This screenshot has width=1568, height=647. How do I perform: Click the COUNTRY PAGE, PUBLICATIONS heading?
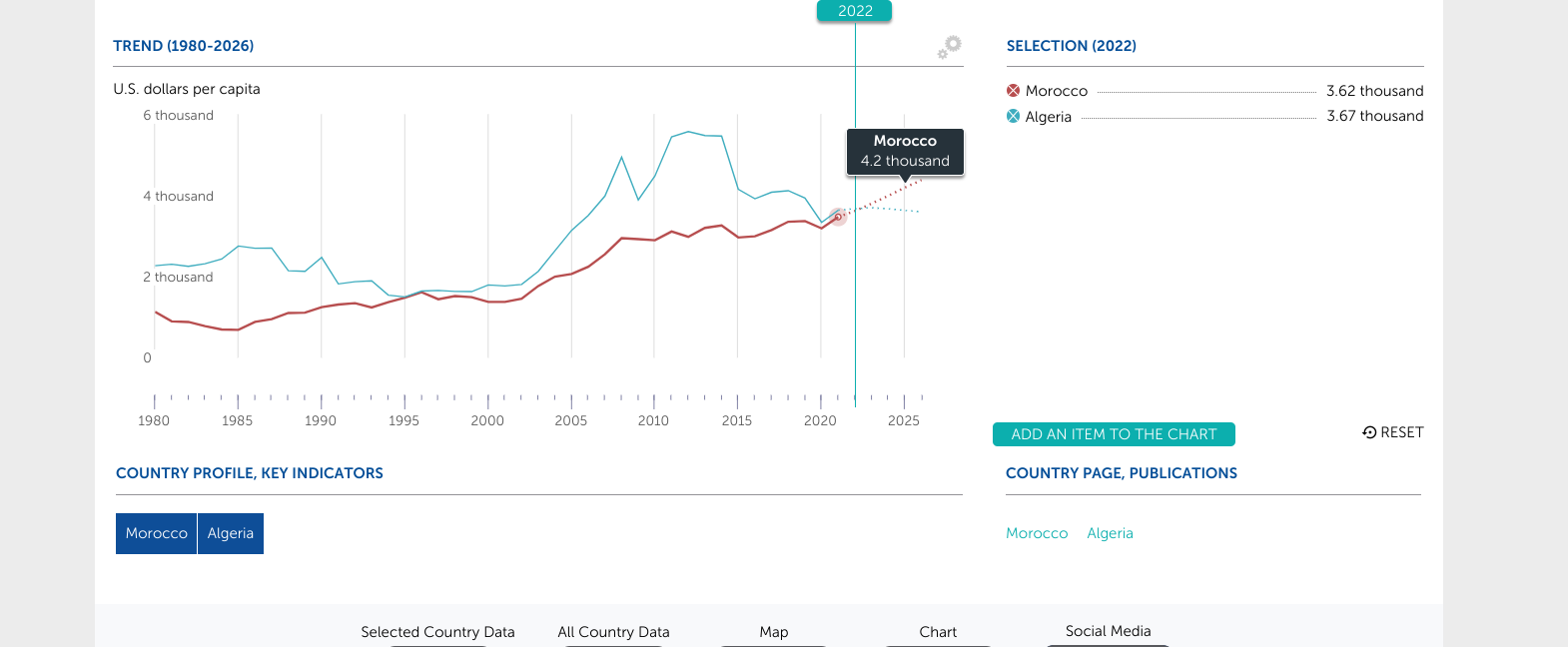point(1122,473)
